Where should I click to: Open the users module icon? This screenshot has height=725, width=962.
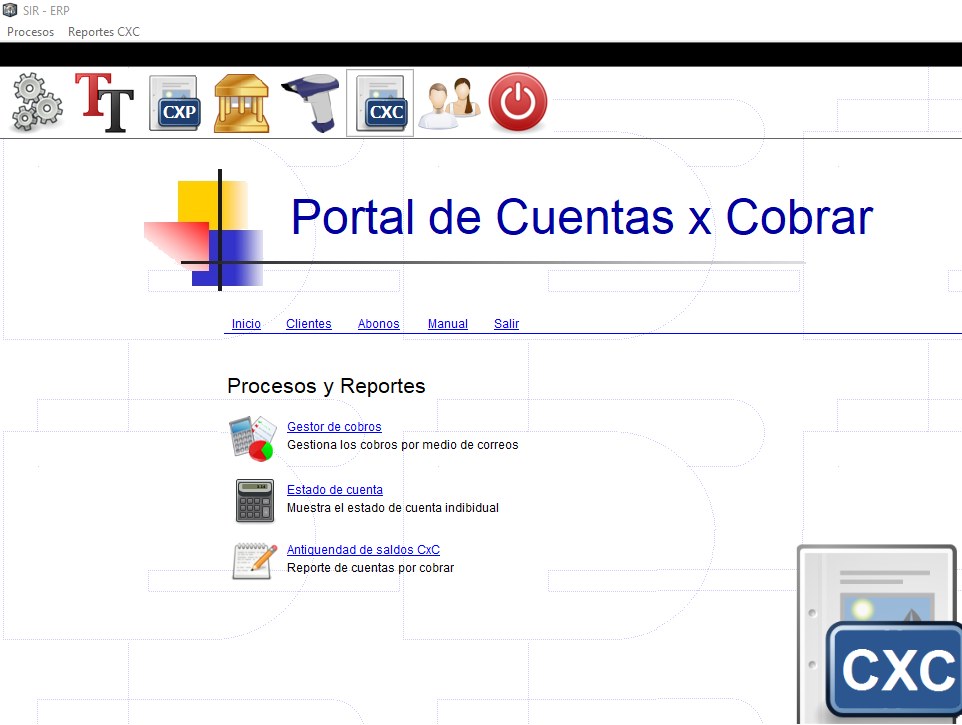click(x=449, y=103)
